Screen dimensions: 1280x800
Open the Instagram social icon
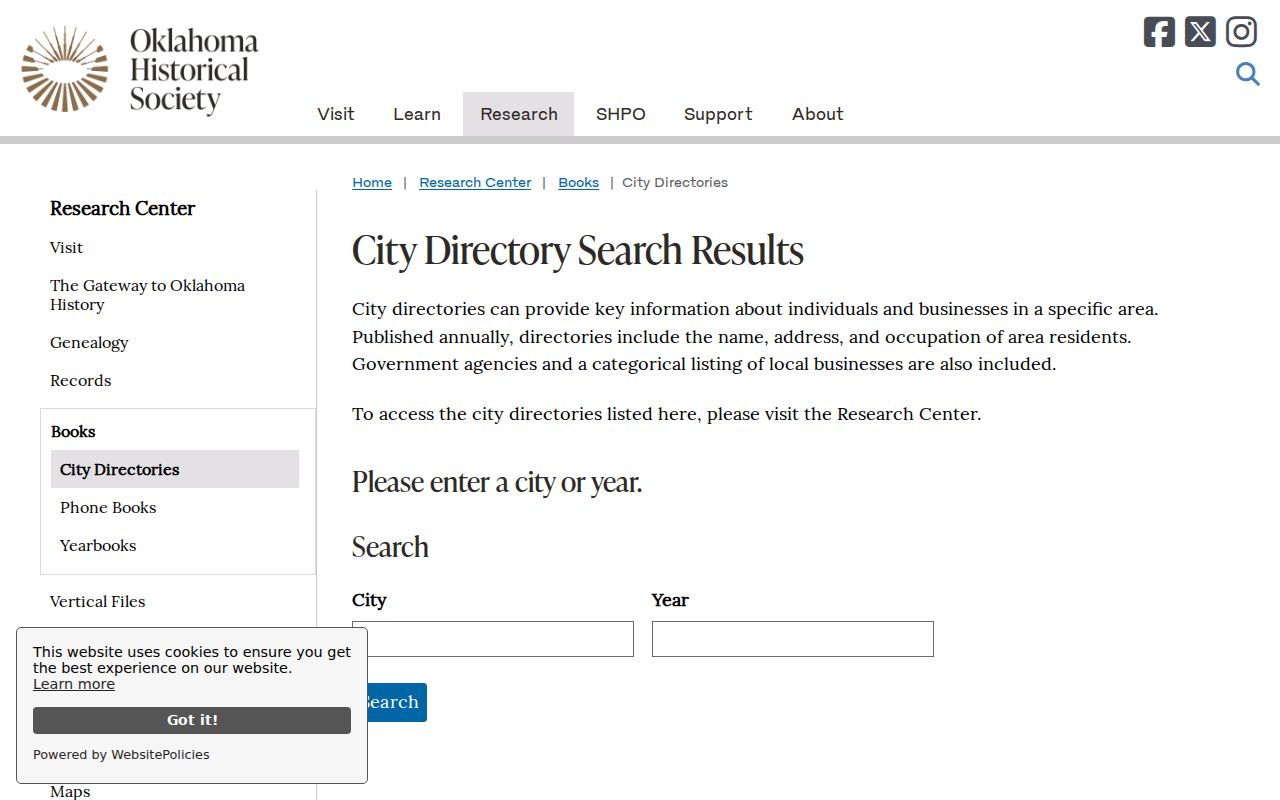[x=1241, y=32]
